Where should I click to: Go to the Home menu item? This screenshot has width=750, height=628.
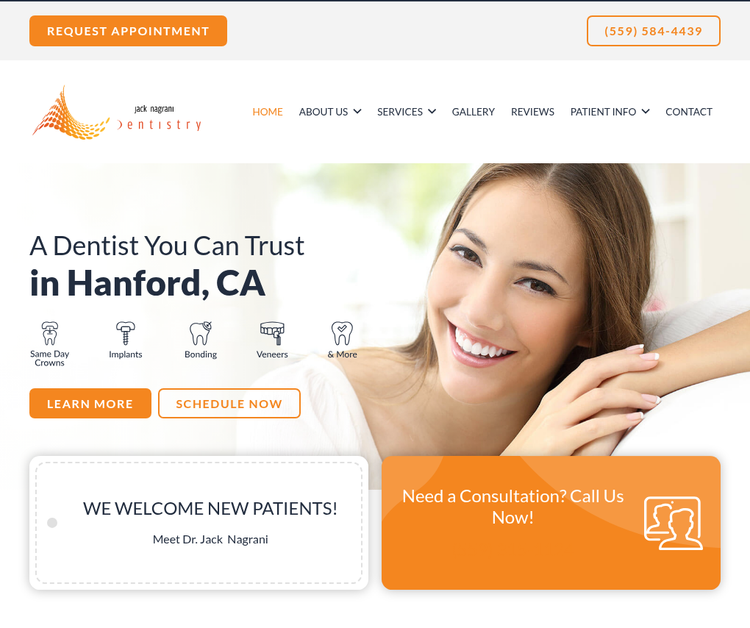[267, 112]
